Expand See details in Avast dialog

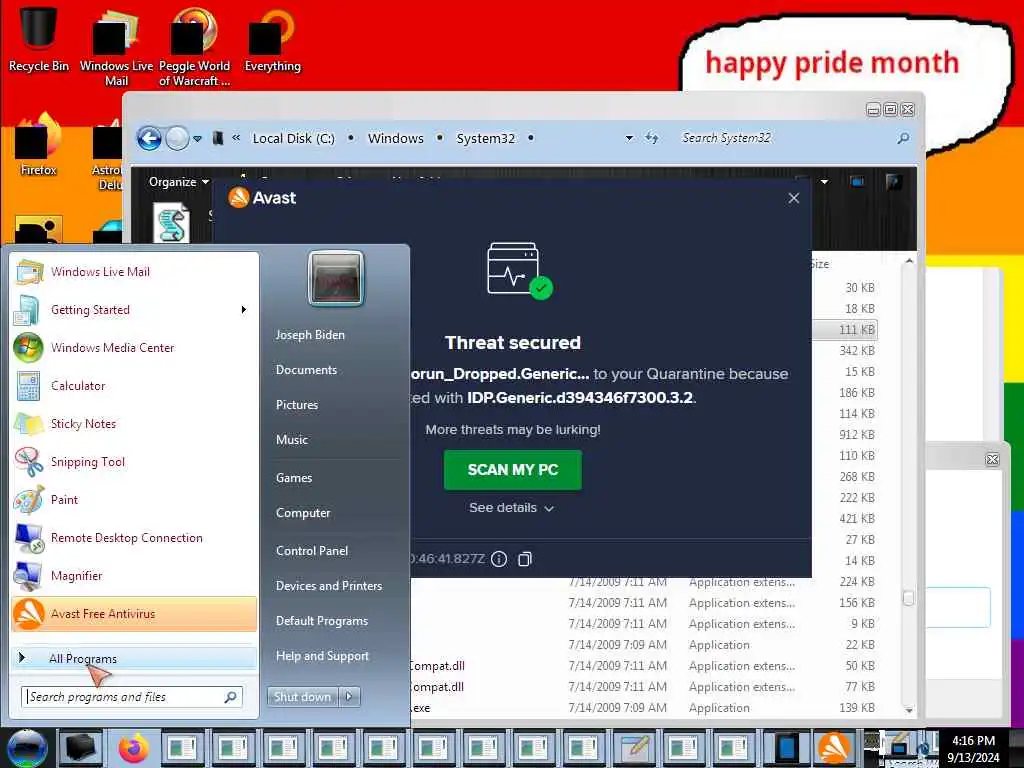tap(511, 507)
